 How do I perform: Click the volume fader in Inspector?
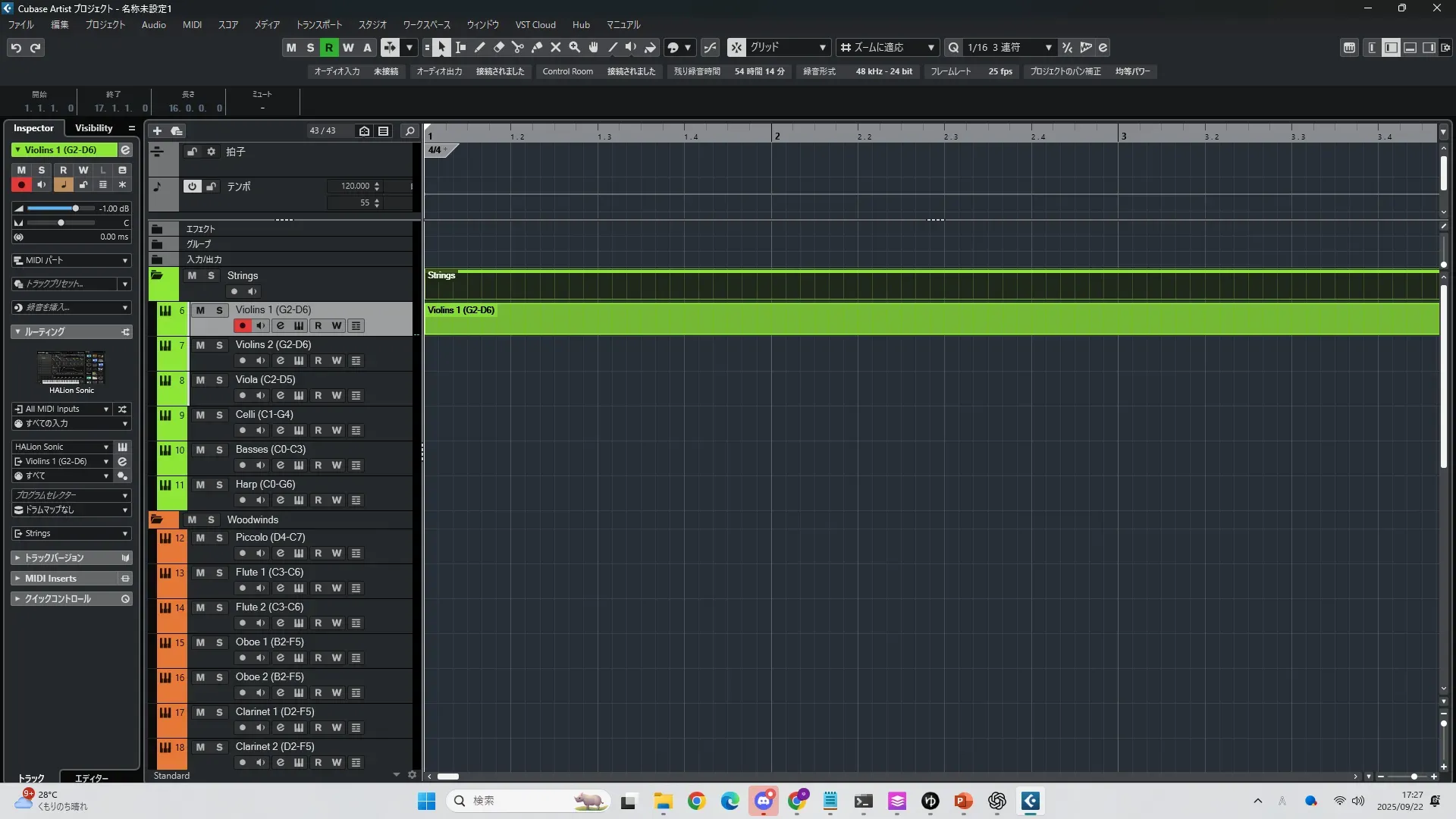point(75,209)
